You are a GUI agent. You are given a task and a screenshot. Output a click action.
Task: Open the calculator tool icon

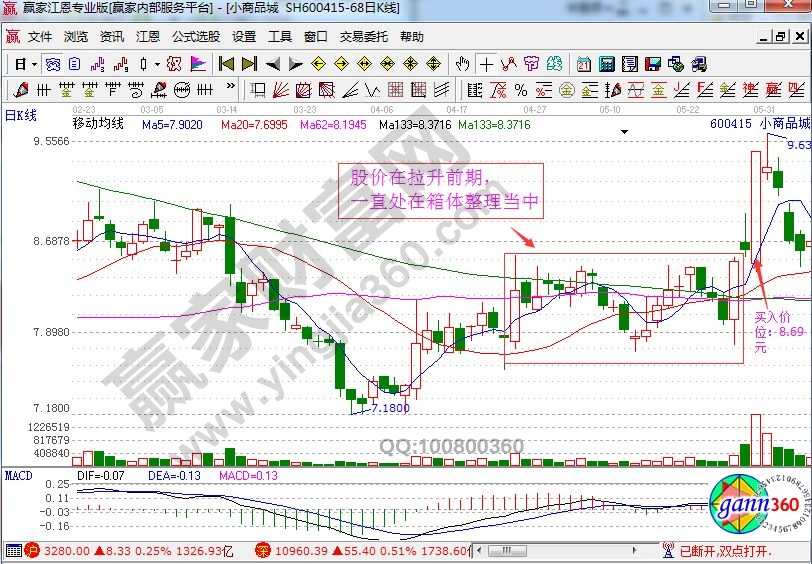[x=606, y=64]
